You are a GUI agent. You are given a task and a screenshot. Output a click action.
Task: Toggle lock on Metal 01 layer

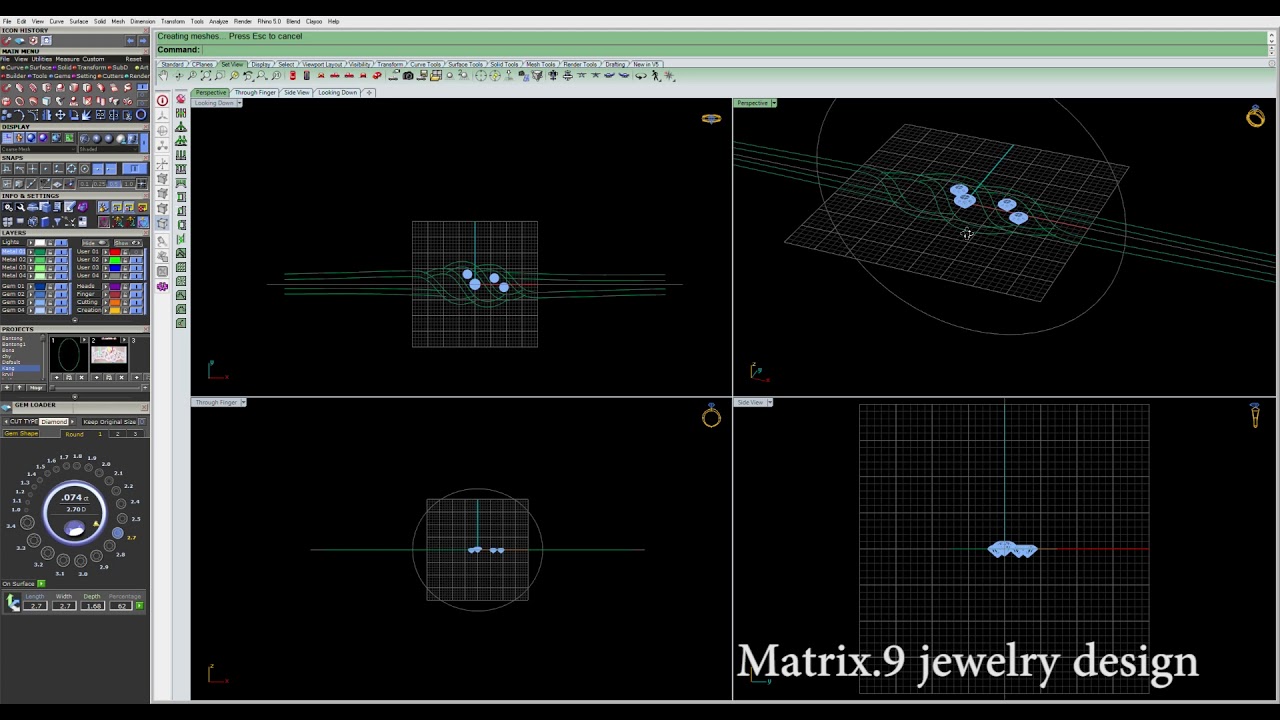51,252
